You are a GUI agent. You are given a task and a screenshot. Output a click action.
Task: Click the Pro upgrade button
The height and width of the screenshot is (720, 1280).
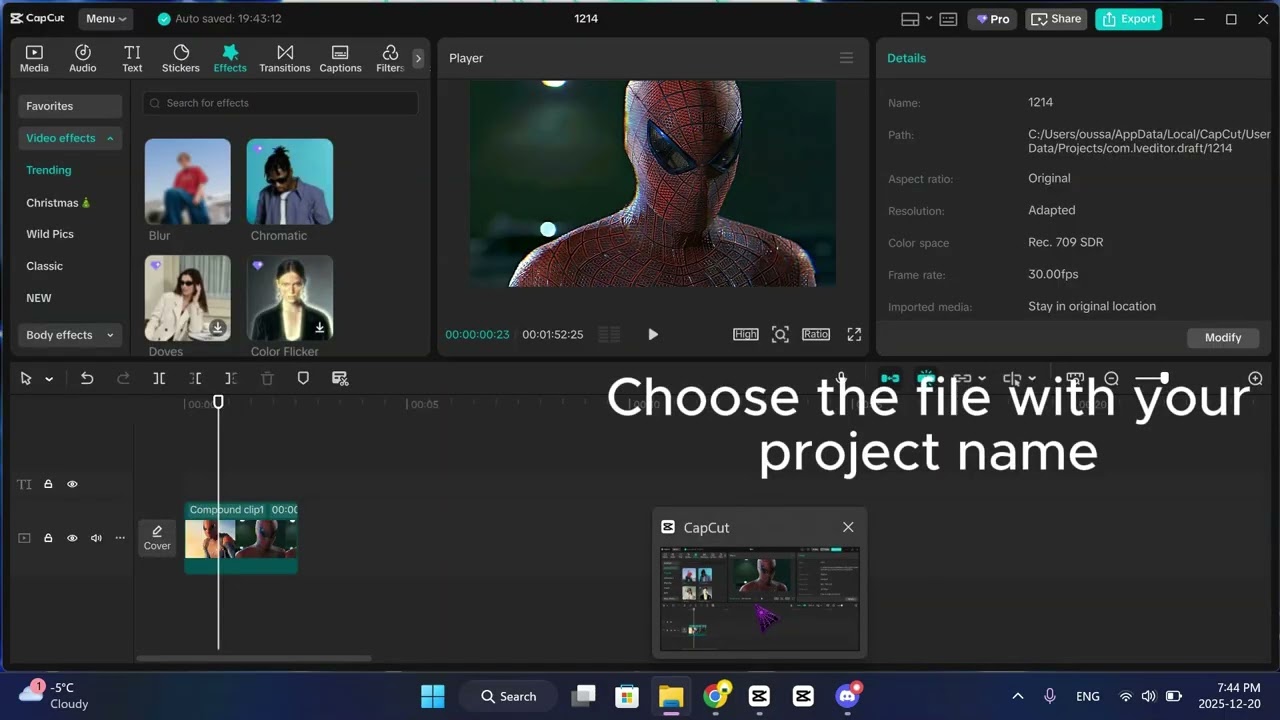(993, 19)
